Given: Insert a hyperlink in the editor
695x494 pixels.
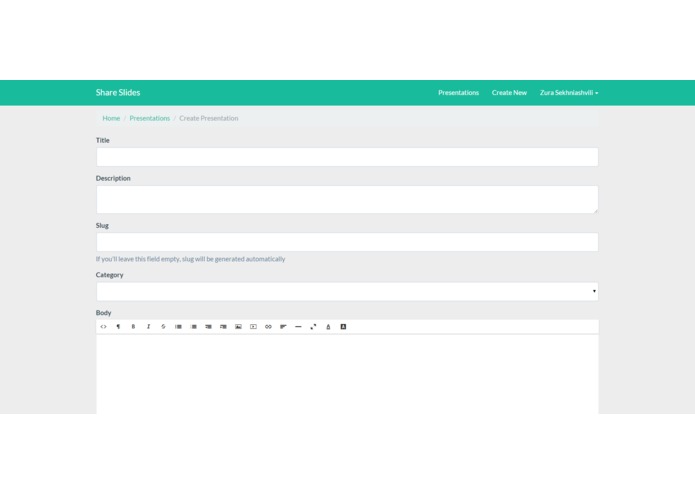Looking at the screenshot, I should [x=268, y=327].
